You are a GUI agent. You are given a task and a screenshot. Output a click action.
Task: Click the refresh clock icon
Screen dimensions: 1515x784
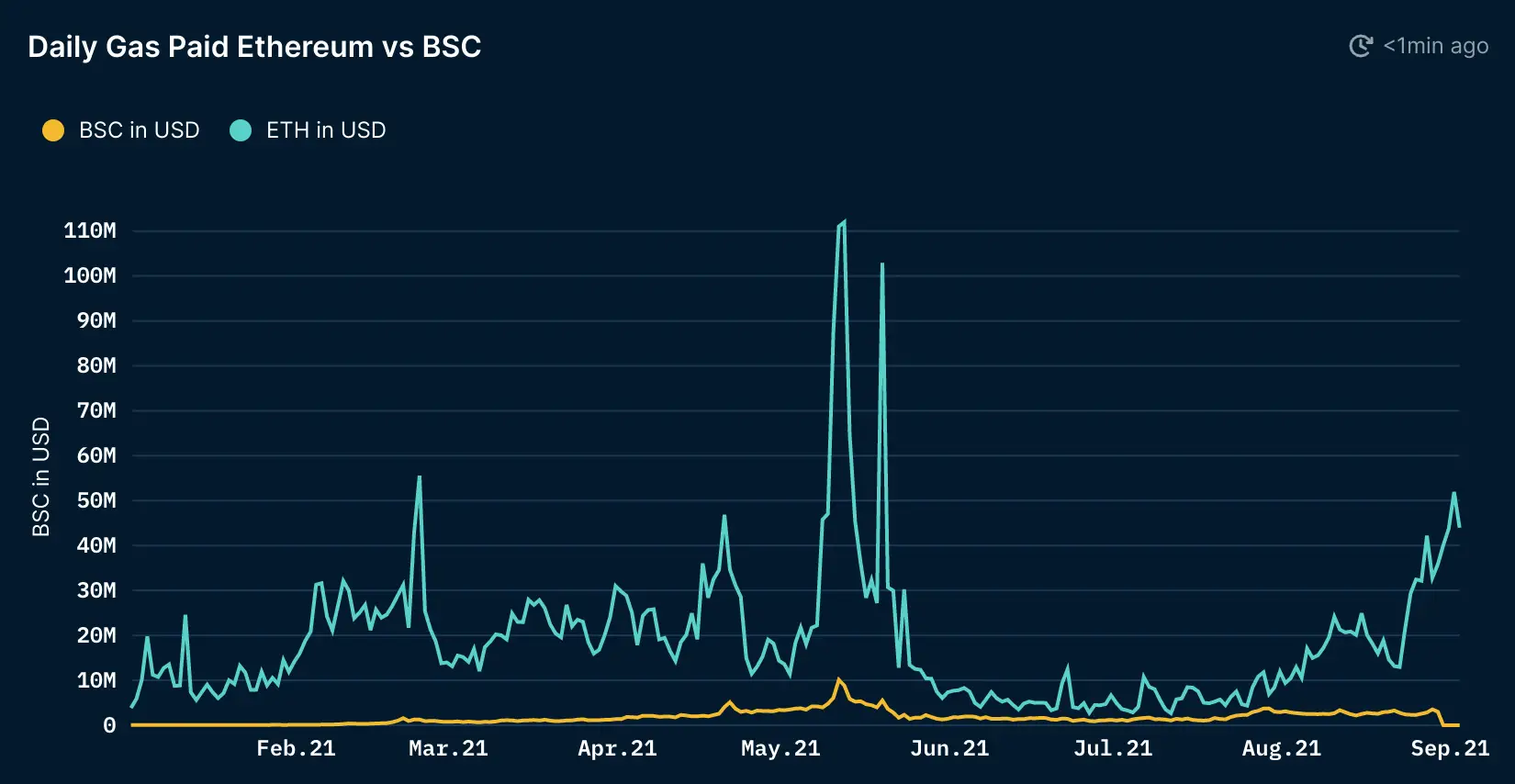1360,46
